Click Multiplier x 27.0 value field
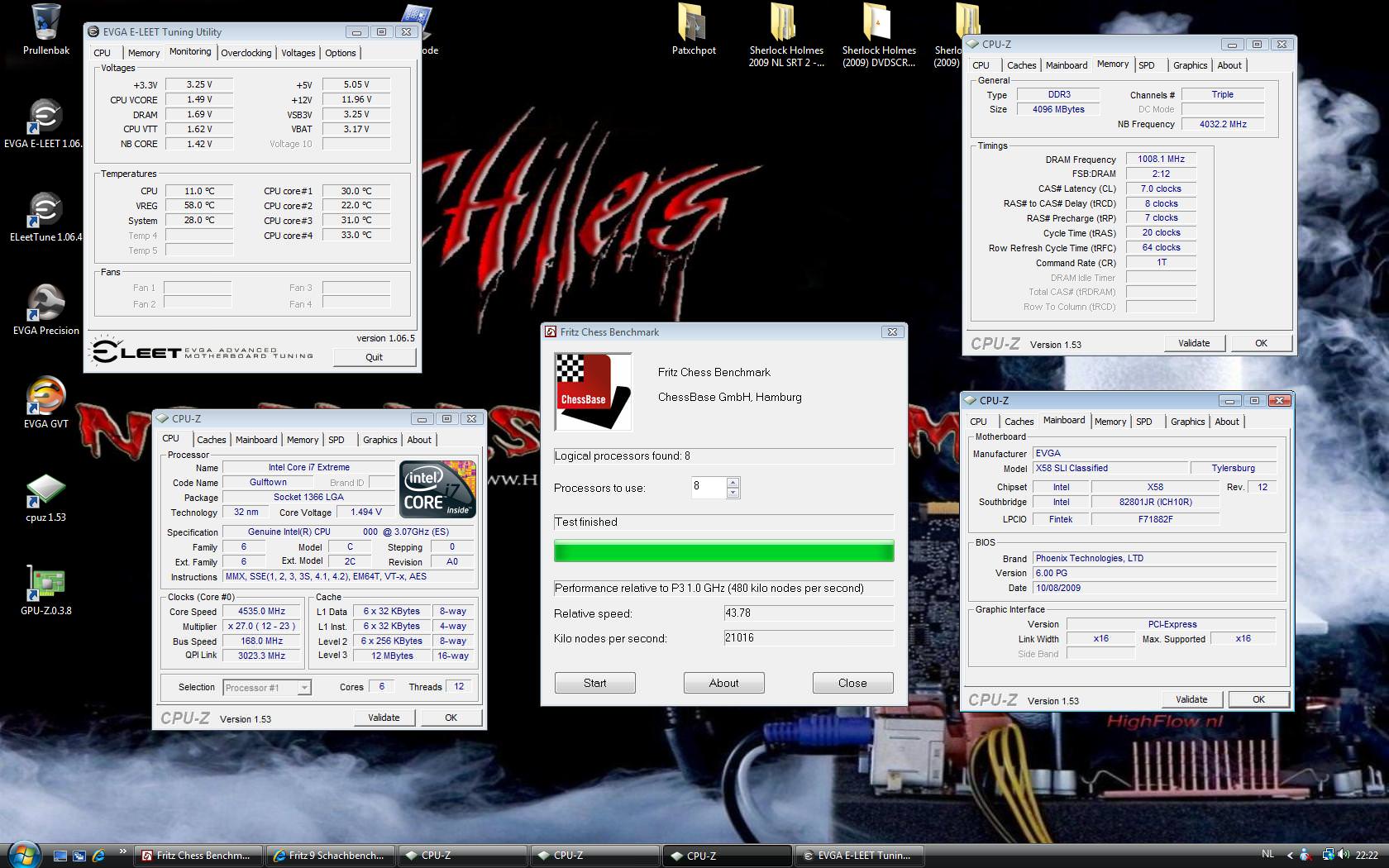This screenshot has height=868, width=1389. 261,627
